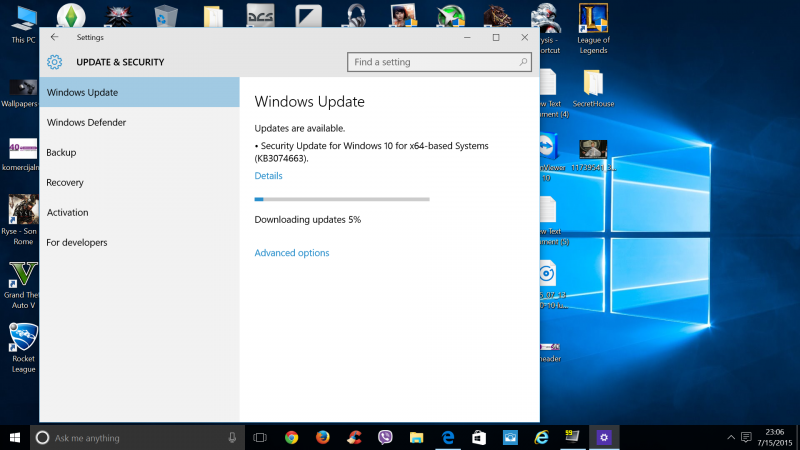The image size is (800, 450).
Task: Select the Witcher wolf desktop icon
Action: tap(118, 15)
